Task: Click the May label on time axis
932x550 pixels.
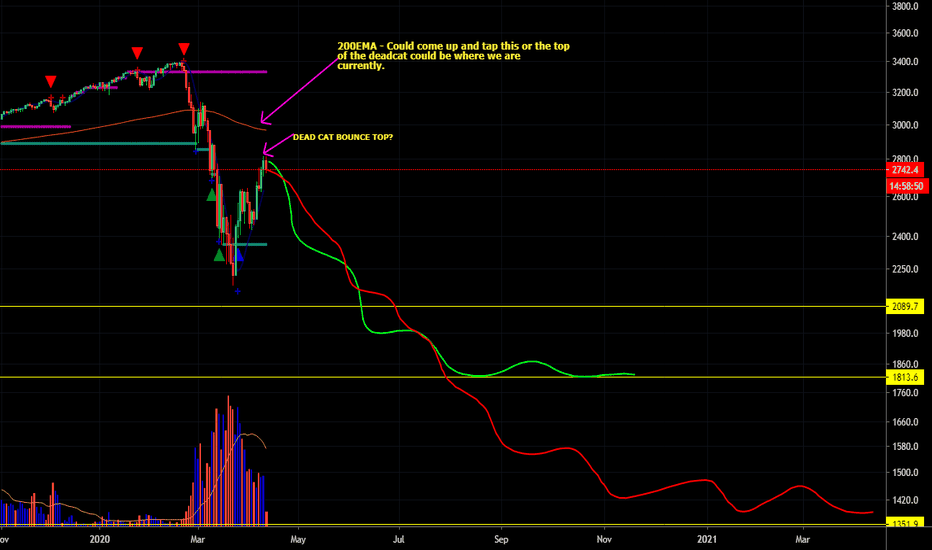Action: tap(298, 540)
